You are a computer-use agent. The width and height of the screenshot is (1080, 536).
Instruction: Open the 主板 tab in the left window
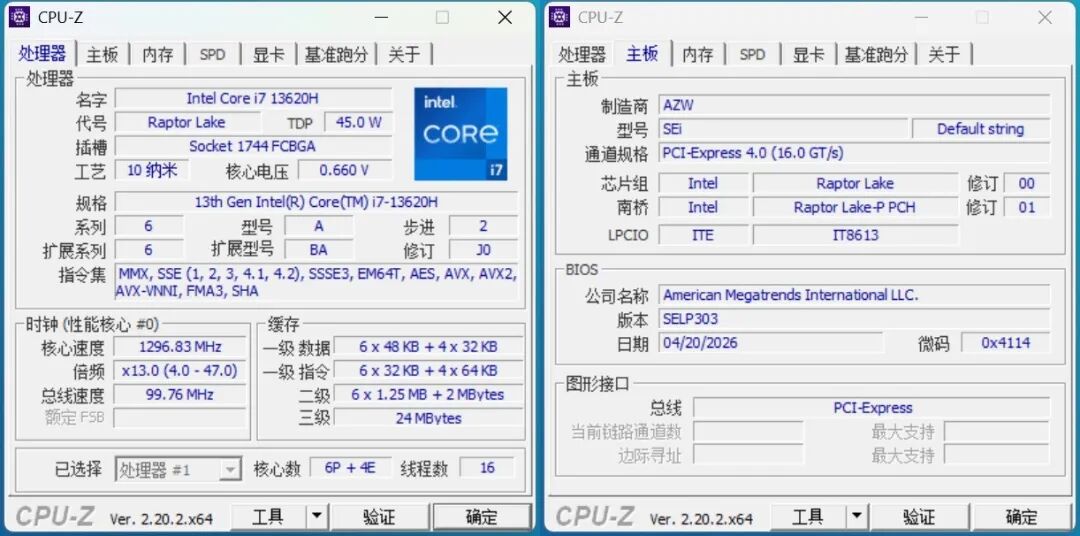pyautogui.click(x=103, y=54)
